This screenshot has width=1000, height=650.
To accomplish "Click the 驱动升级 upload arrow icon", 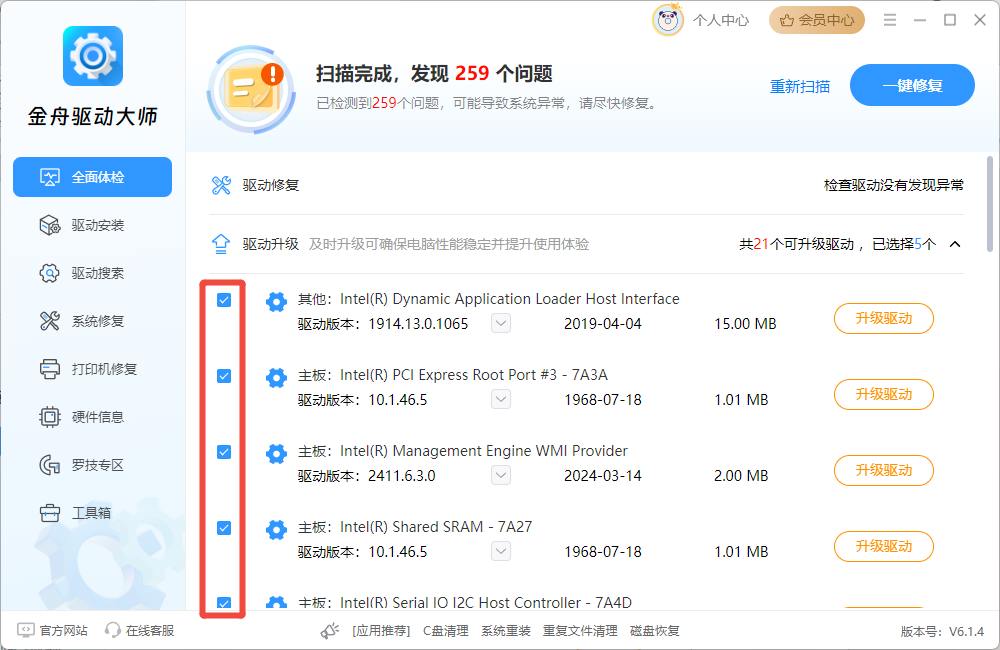I will pos(221,244).
